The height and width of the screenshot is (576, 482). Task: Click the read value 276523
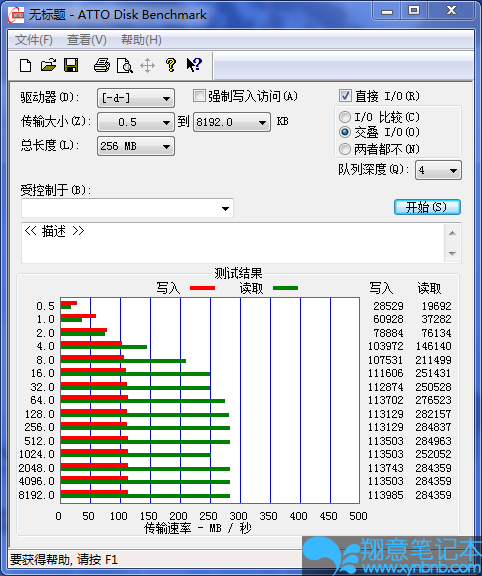(x=434, y=400)
